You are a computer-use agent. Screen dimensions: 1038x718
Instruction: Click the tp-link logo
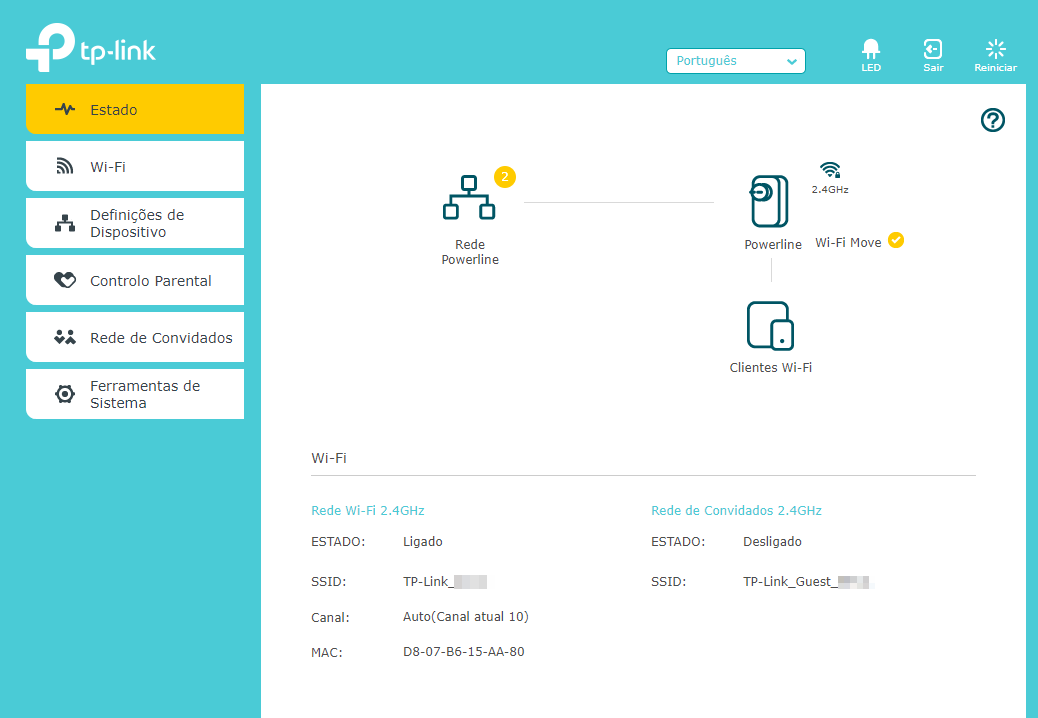91,48
